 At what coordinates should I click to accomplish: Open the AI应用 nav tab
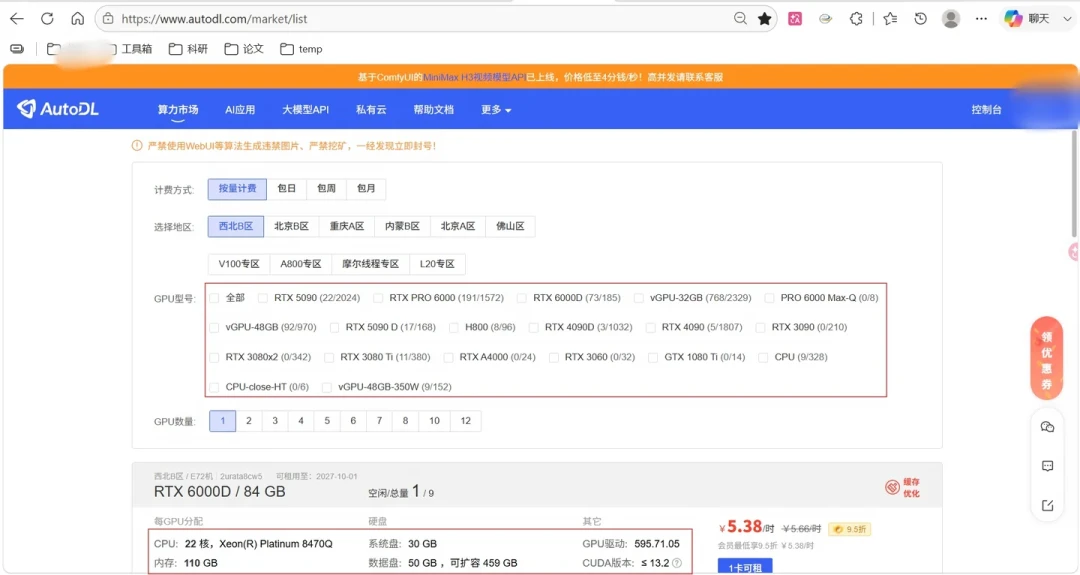click(x=240, y=109)
